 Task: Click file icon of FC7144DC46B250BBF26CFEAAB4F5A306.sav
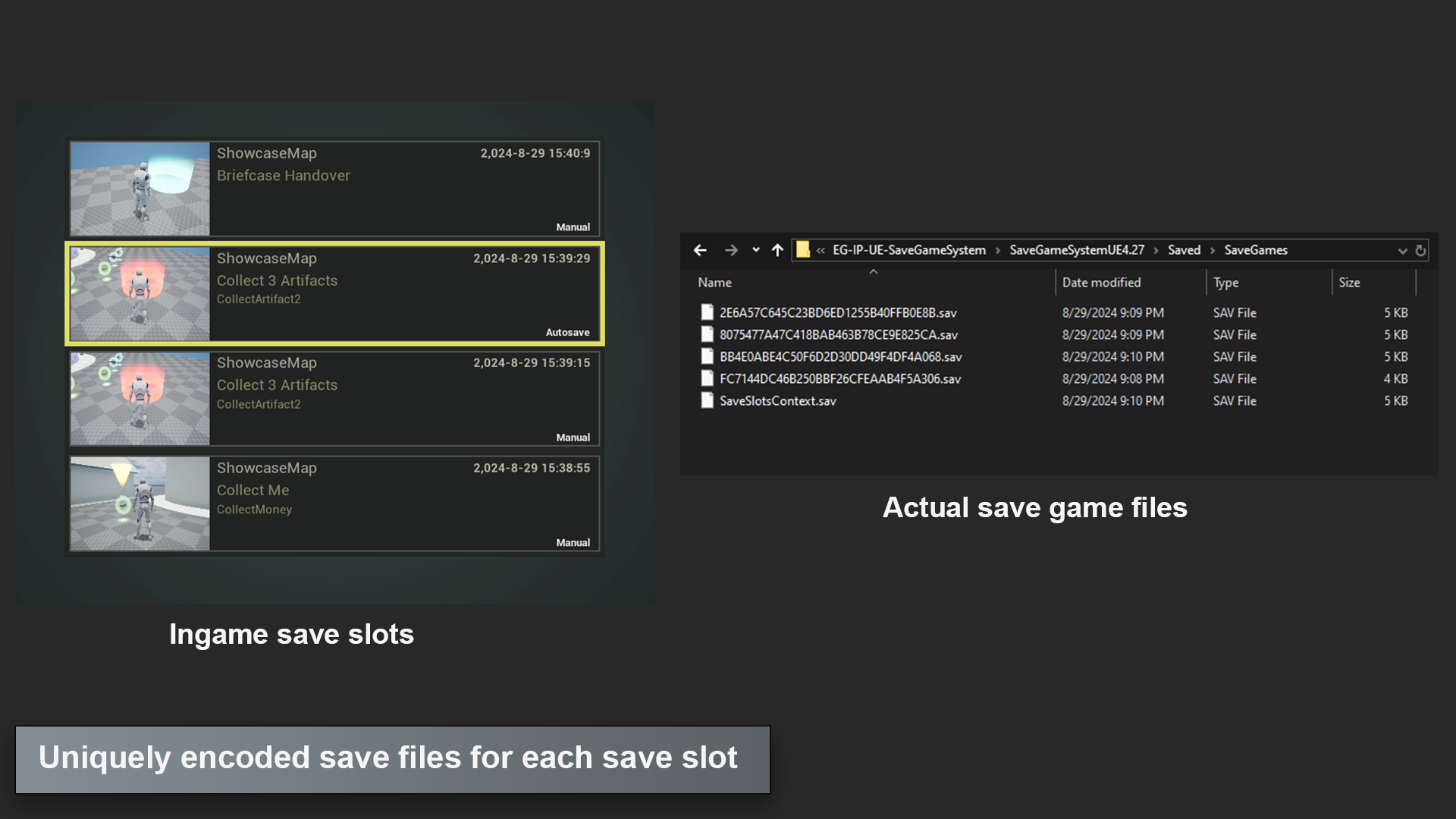click(707, 378)
